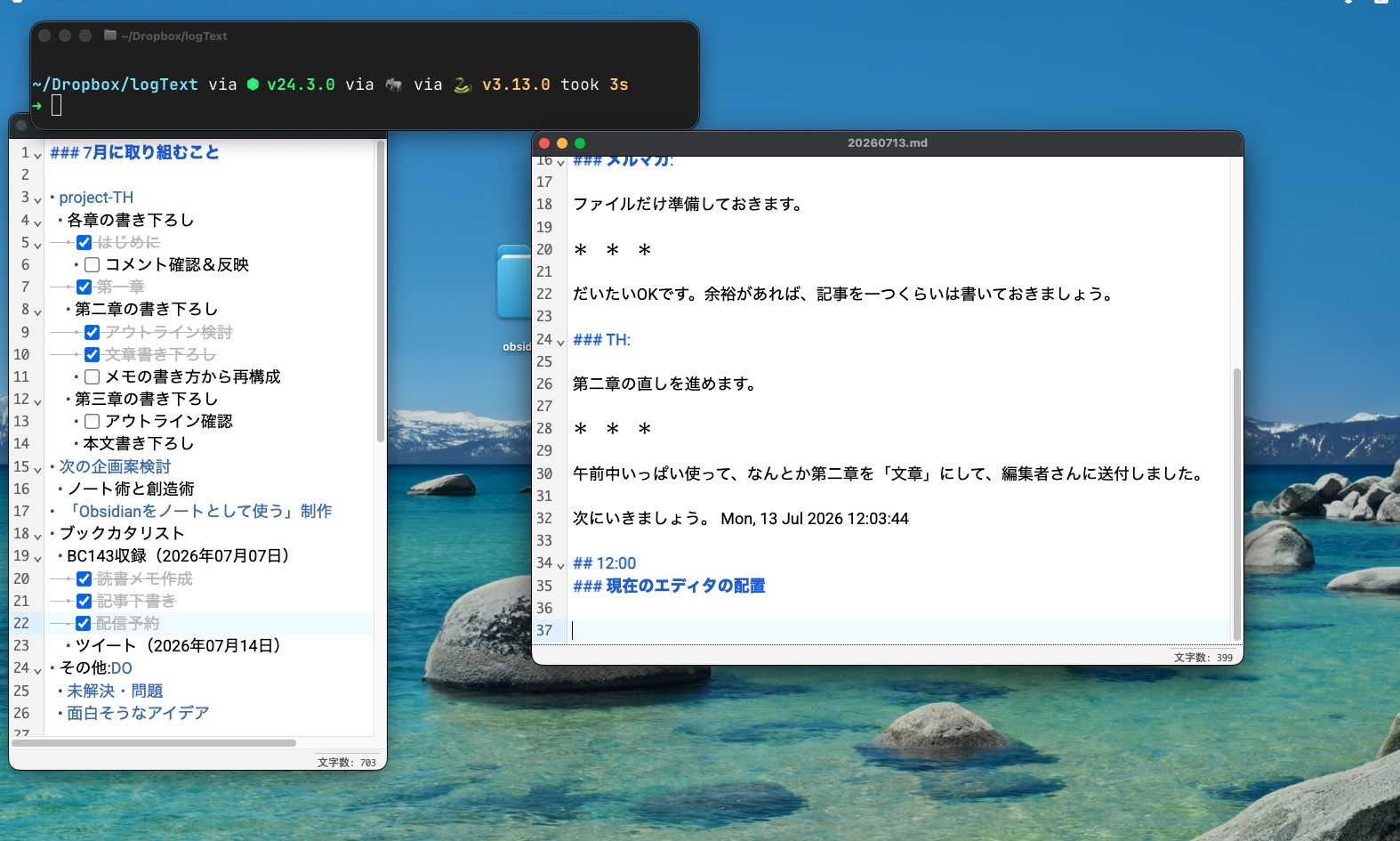
Task: Click the vertical scrollbar of left editor
Action: coord(381,292)
